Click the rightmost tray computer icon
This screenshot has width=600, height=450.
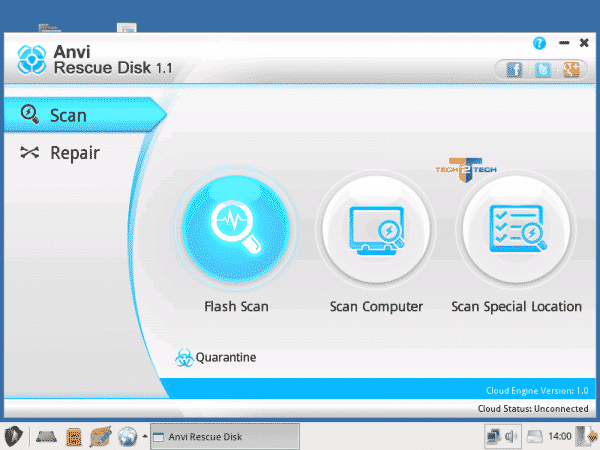point(587,436)
